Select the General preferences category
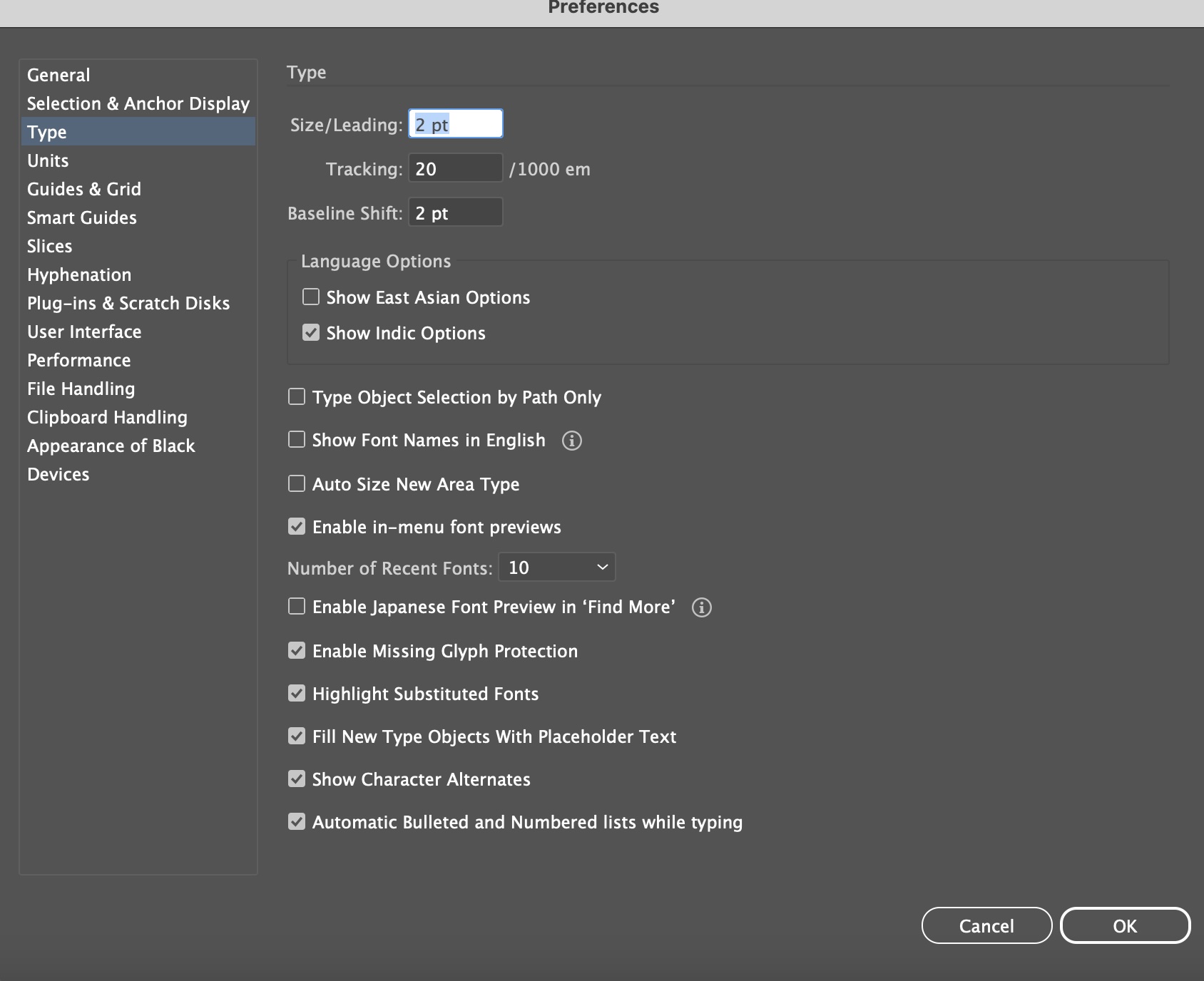 point(58,75)
